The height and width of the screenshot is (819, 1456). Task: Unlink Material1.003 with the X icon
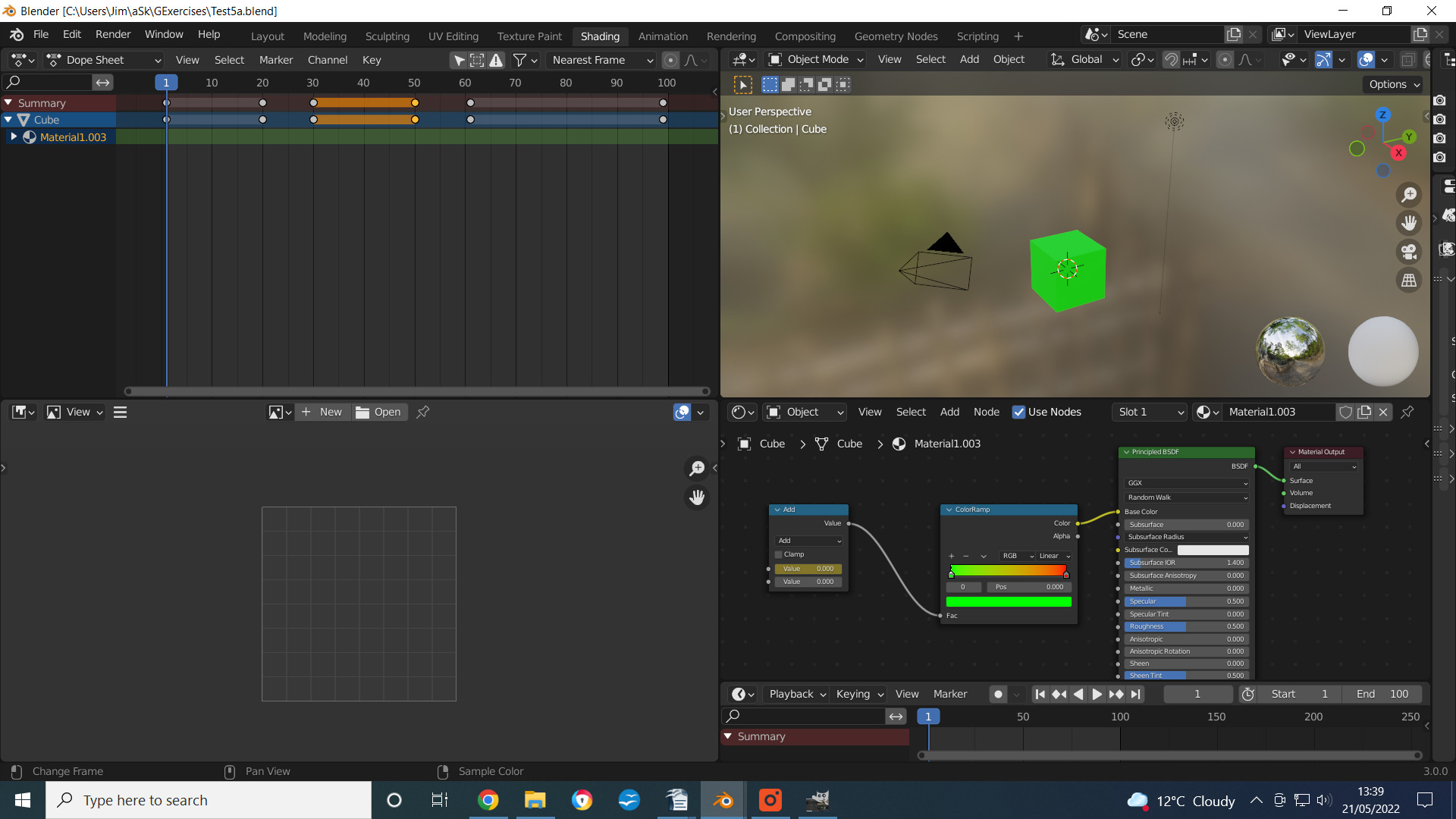[x=1383, y=412]
